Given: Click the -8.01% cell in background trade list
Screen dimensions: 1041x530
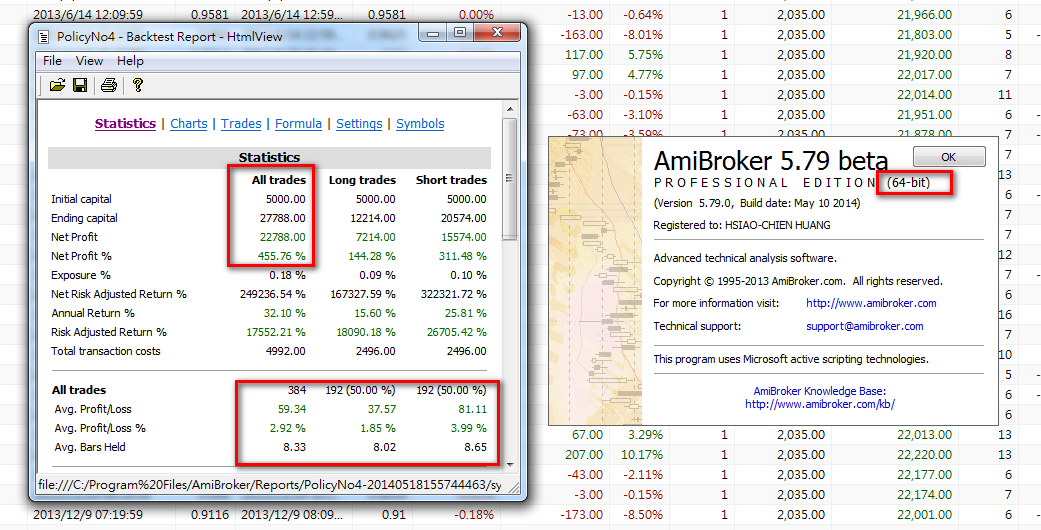Looking at the screenshot, I should click(x=644, y=35).
